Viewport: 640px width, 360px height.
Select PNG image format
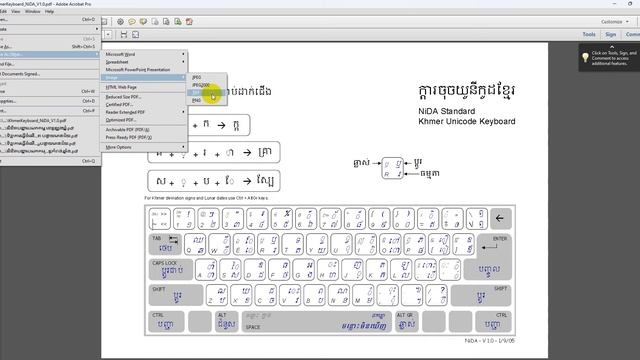(207, 100)
